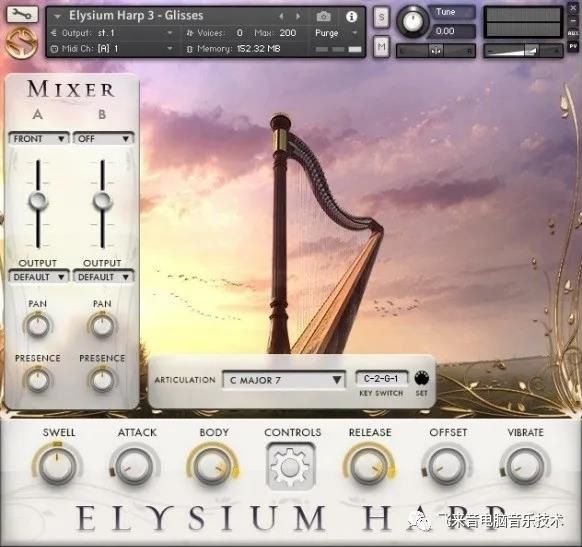
Task: Toggle the AUX sends button
Action: tap(573, 33)
